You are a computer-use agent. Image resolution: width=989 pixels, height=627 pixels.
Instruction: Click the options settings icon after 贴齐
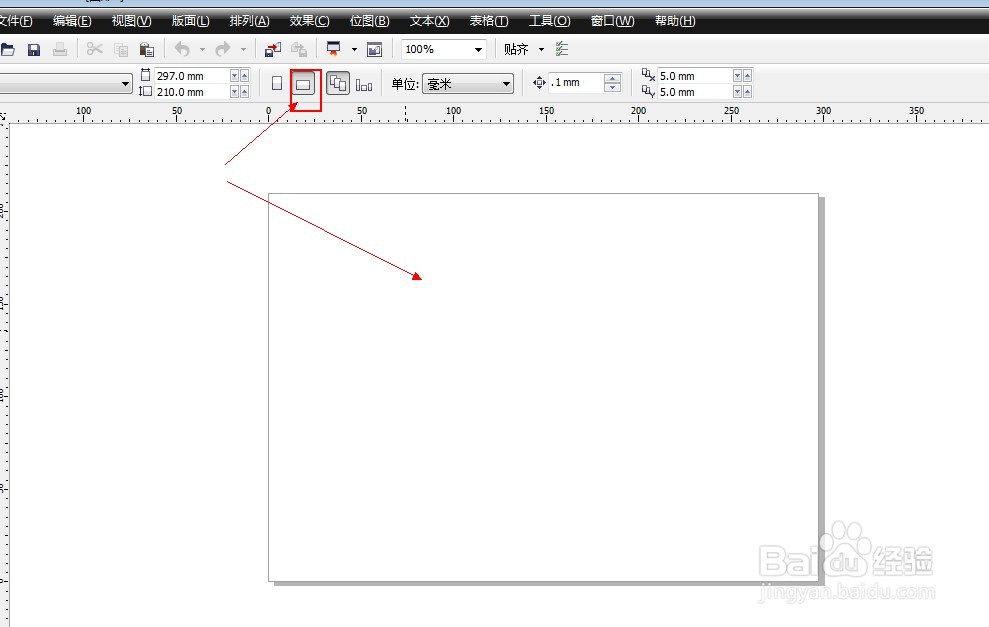tap(561, 48)
